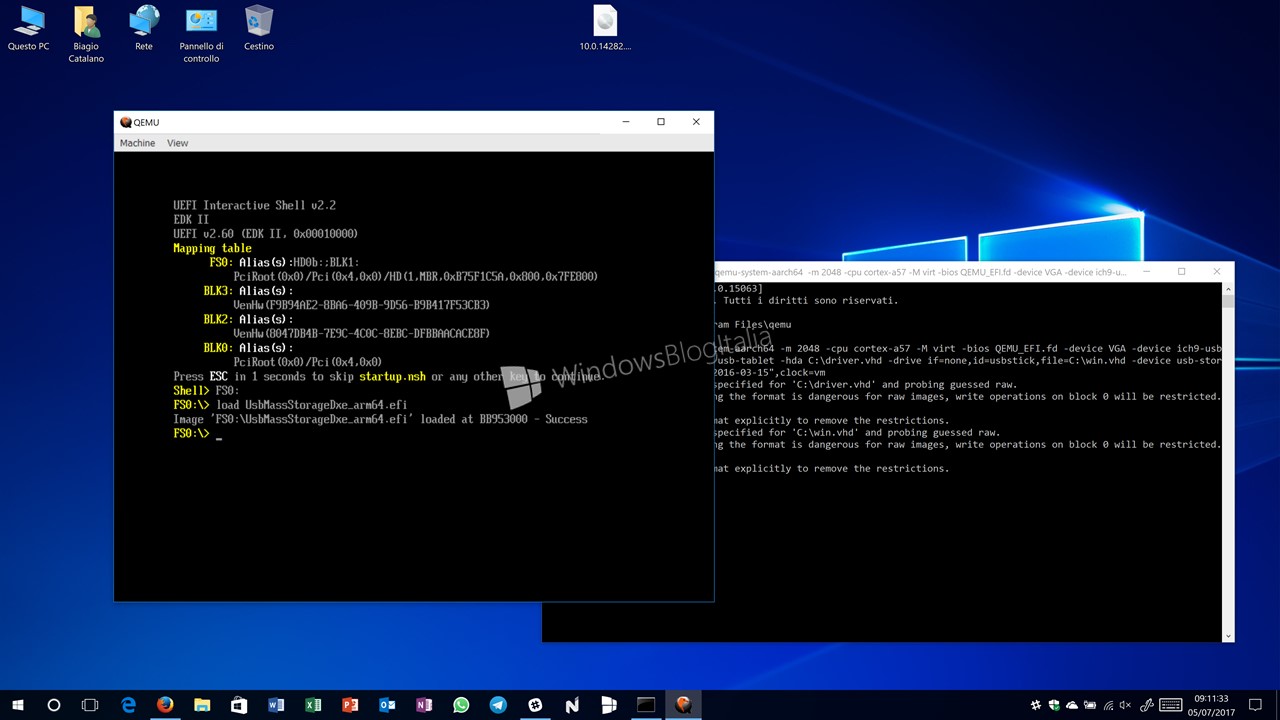Click the command prompt title bar text
The width and height of the screenshot is (1280, 720).
[x=921, y=272]
